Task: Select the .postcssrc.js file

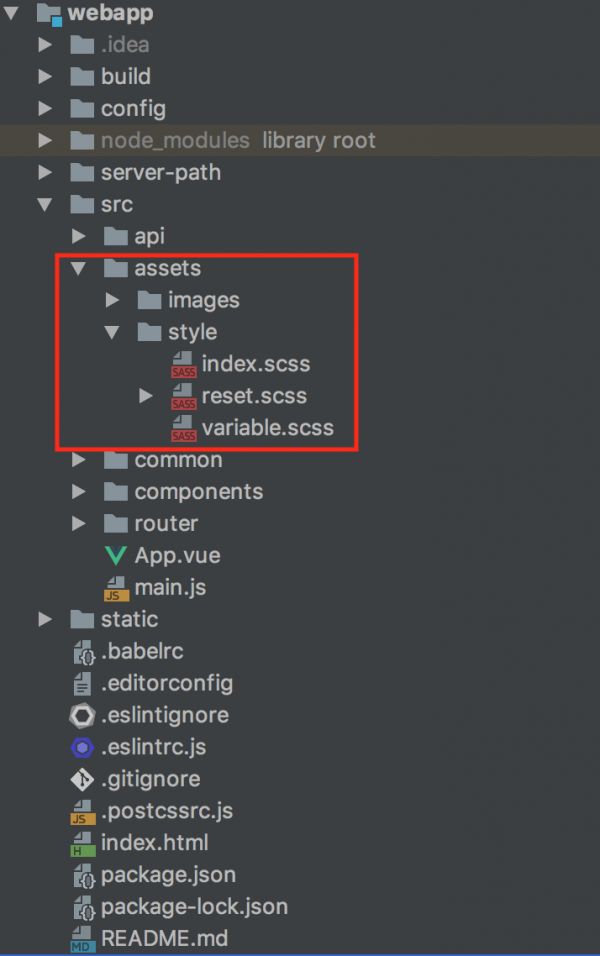Action: (x=166, y=811)
